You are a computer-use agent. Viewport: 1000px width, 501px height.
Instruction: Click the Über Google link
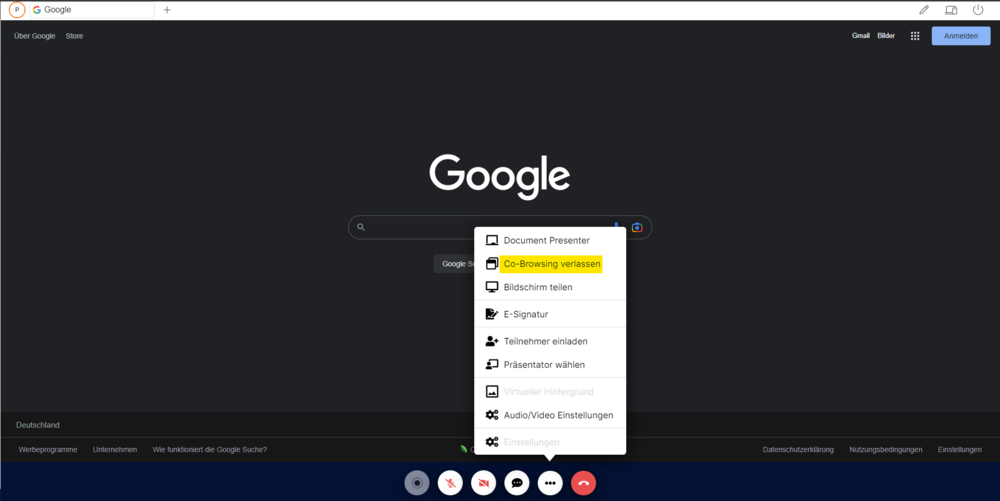(x=34, y=36)
